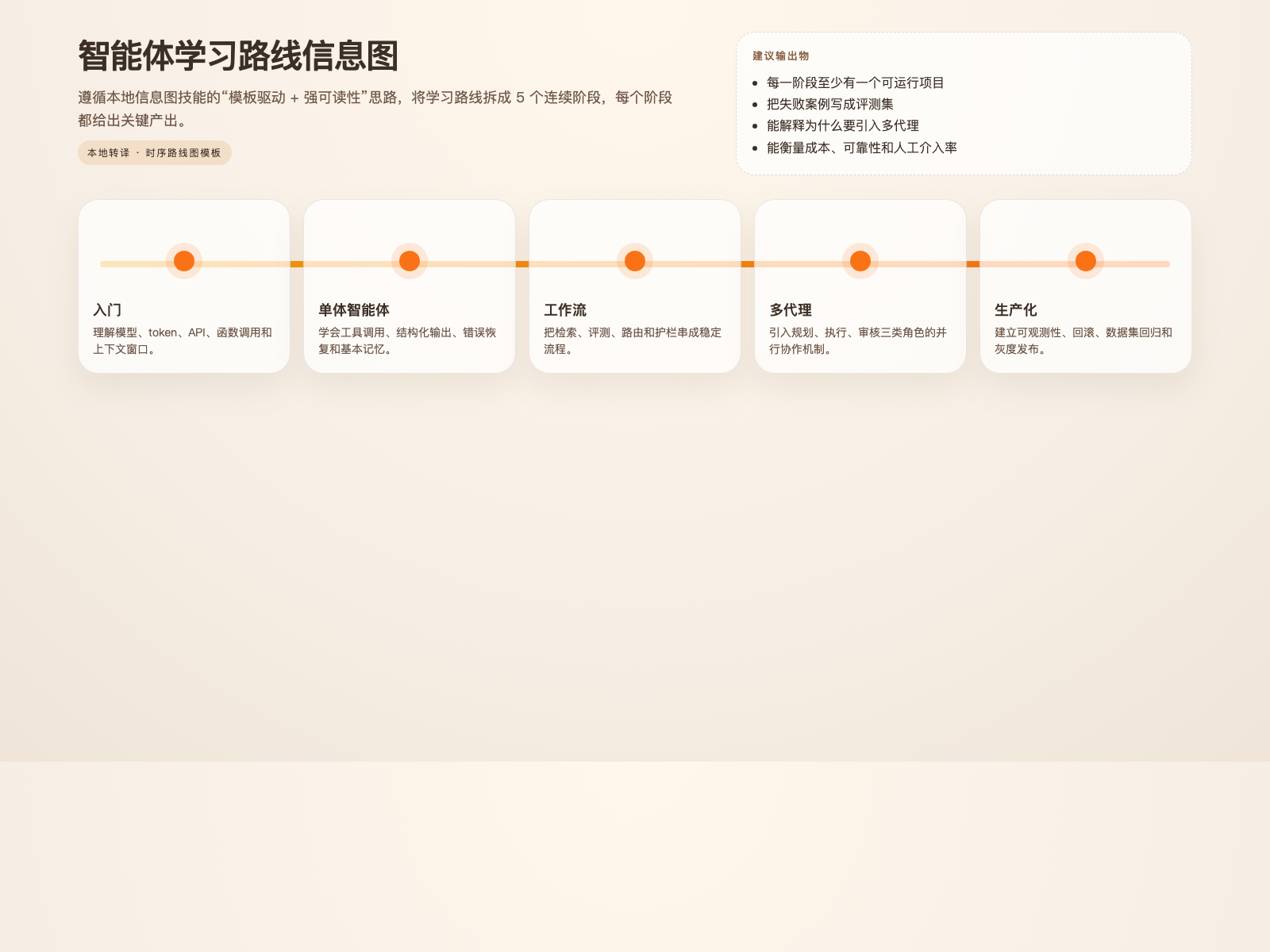Image resolution: width=1270 pixels, height=952 pixels.
Task: Click bullet 能解释为什么要引入多代理
Action: pos(842,125)
